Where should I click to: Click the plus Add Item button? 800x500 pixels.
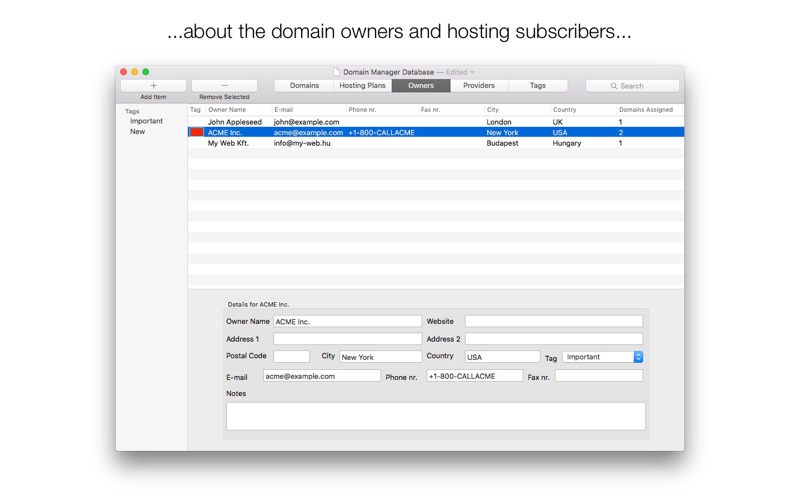click(x=153, y=86)
